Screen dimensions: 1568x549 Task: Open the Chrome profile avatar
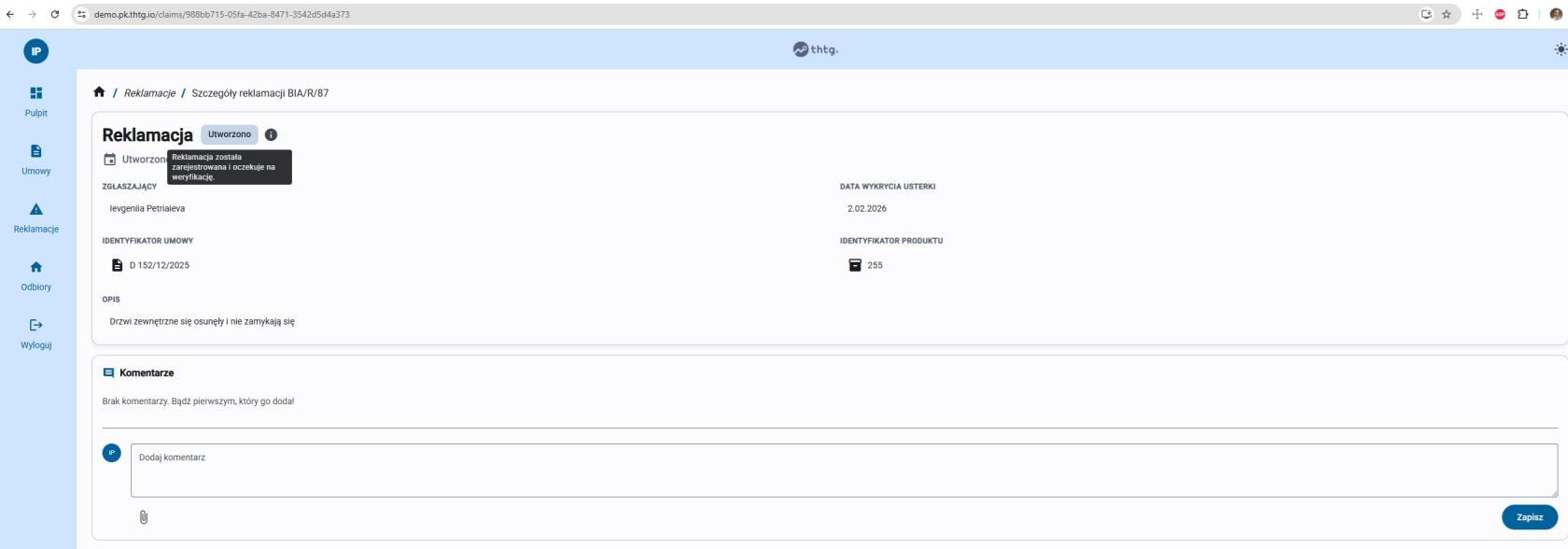tap(1556, 14)
